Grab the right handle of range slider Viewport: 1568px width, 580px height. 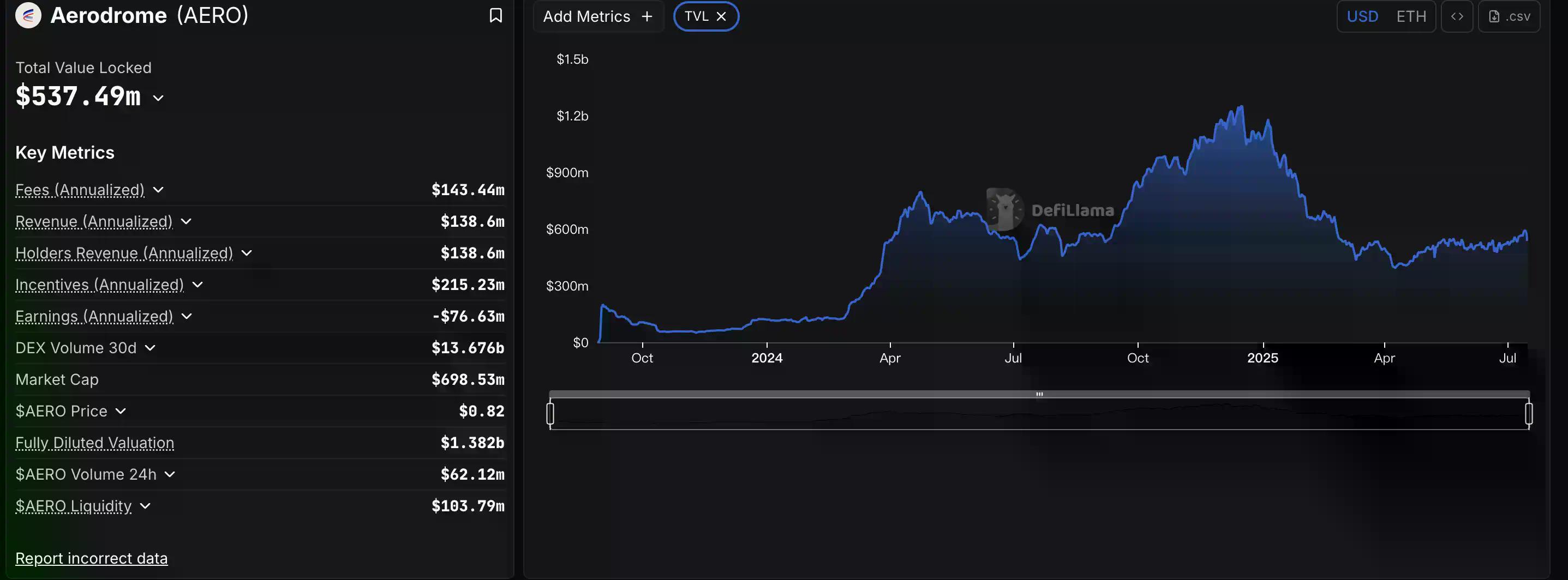coord(1528,413)
